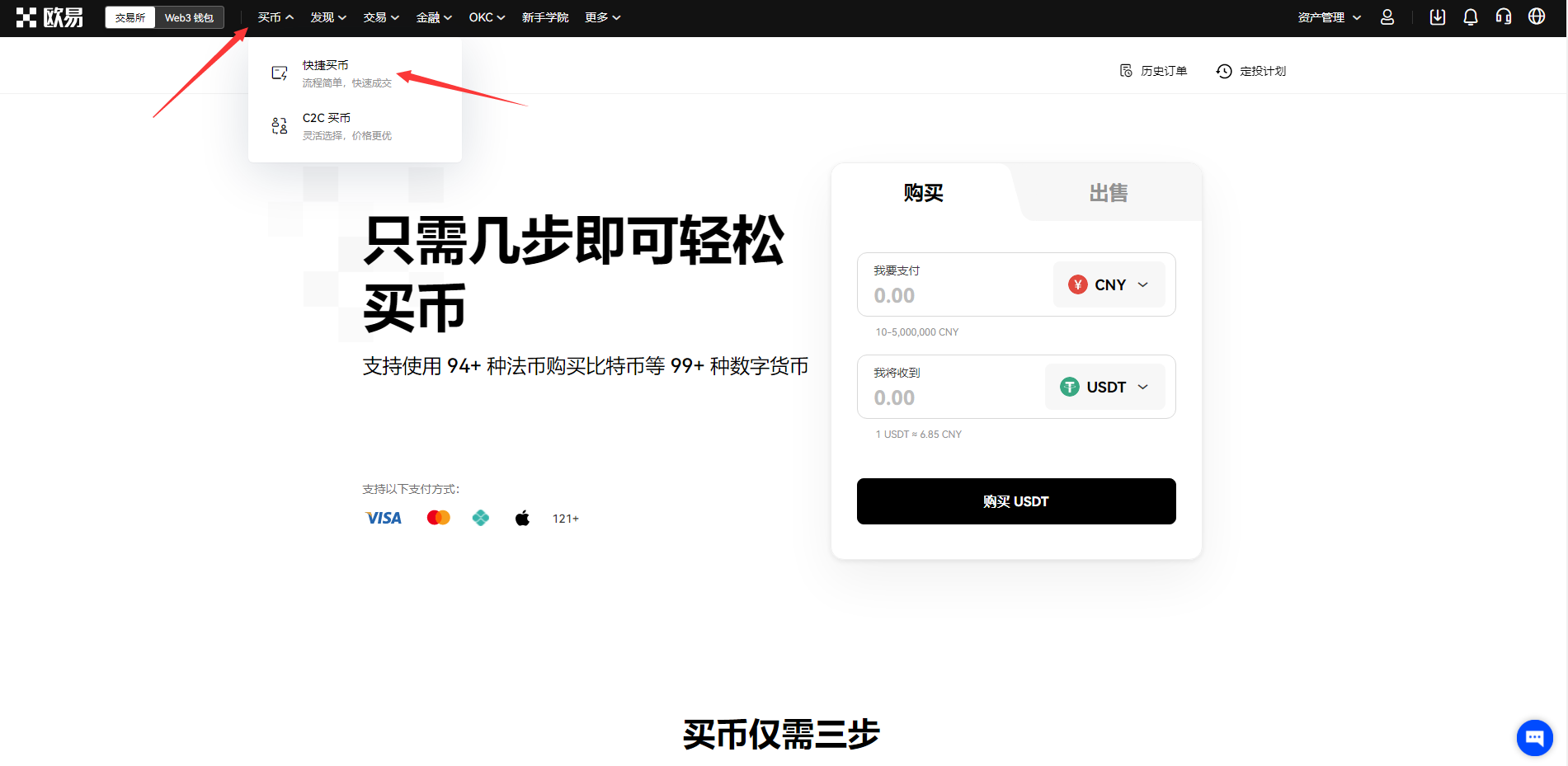This screenshot has width=1568, height=766.
Task: Expand the 资产管理 dropdown
Action: (x=1329, y=17)
